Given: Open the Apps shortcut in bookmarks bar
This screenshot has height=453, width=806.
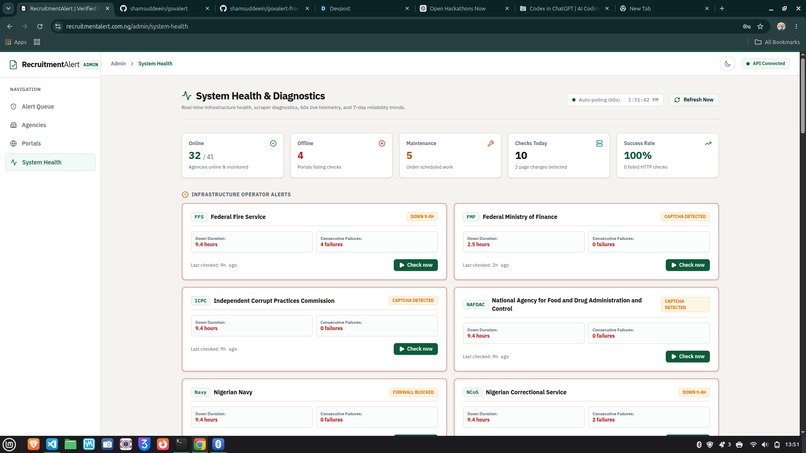Looking at the screenshot, I should [16, 42].
